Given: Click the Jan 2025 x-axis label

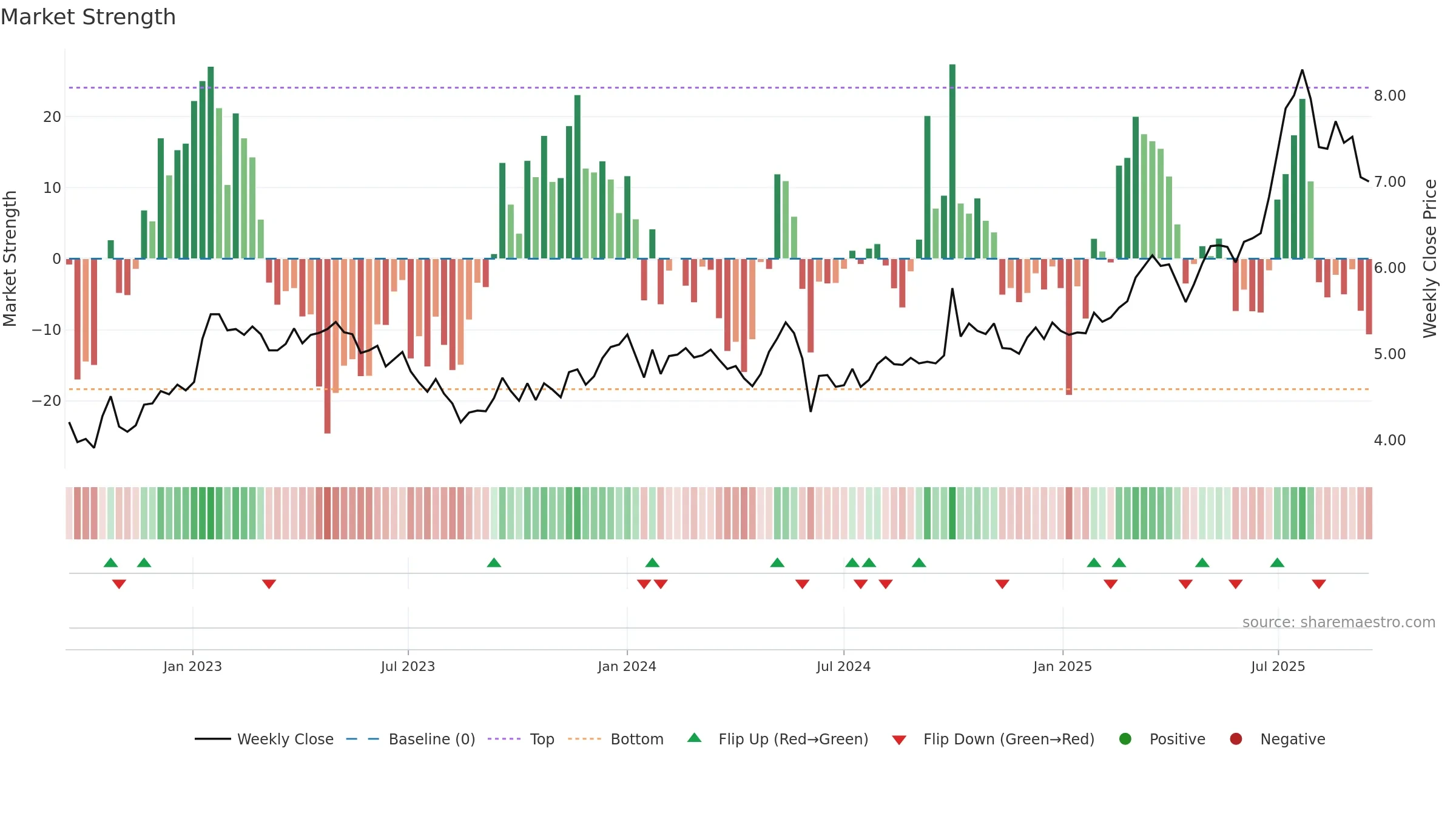Looking at the screenshot, I should pos(1062,666).
